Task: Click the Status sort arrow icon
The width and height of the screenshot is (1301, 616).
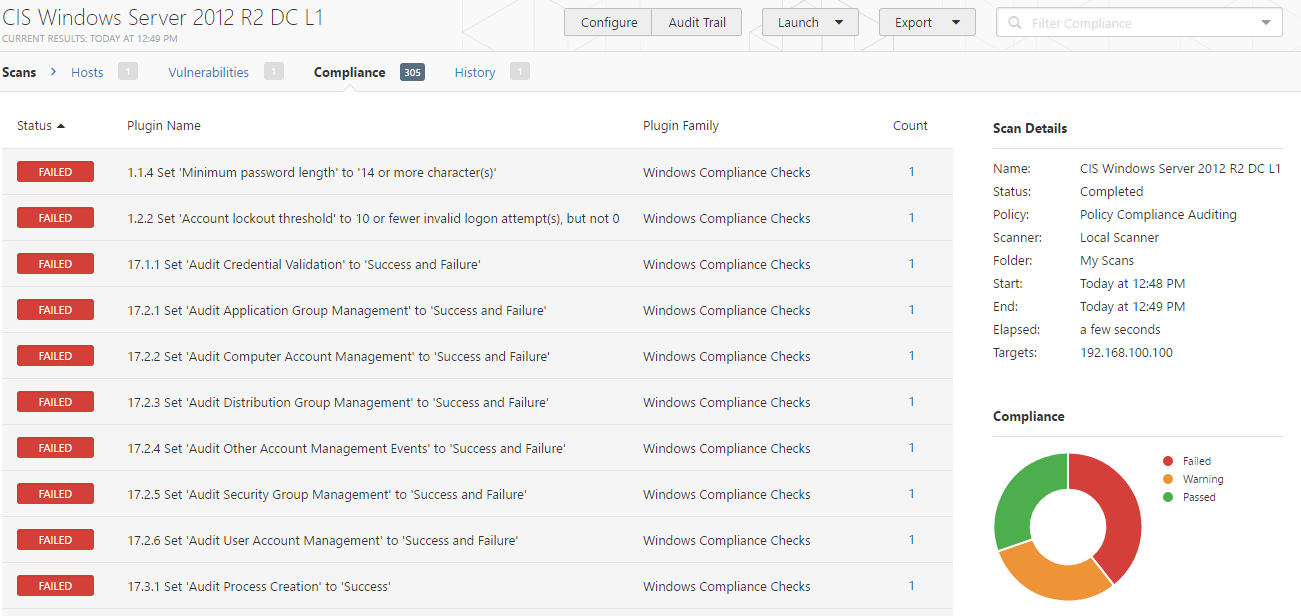Action: click(61, 126)
